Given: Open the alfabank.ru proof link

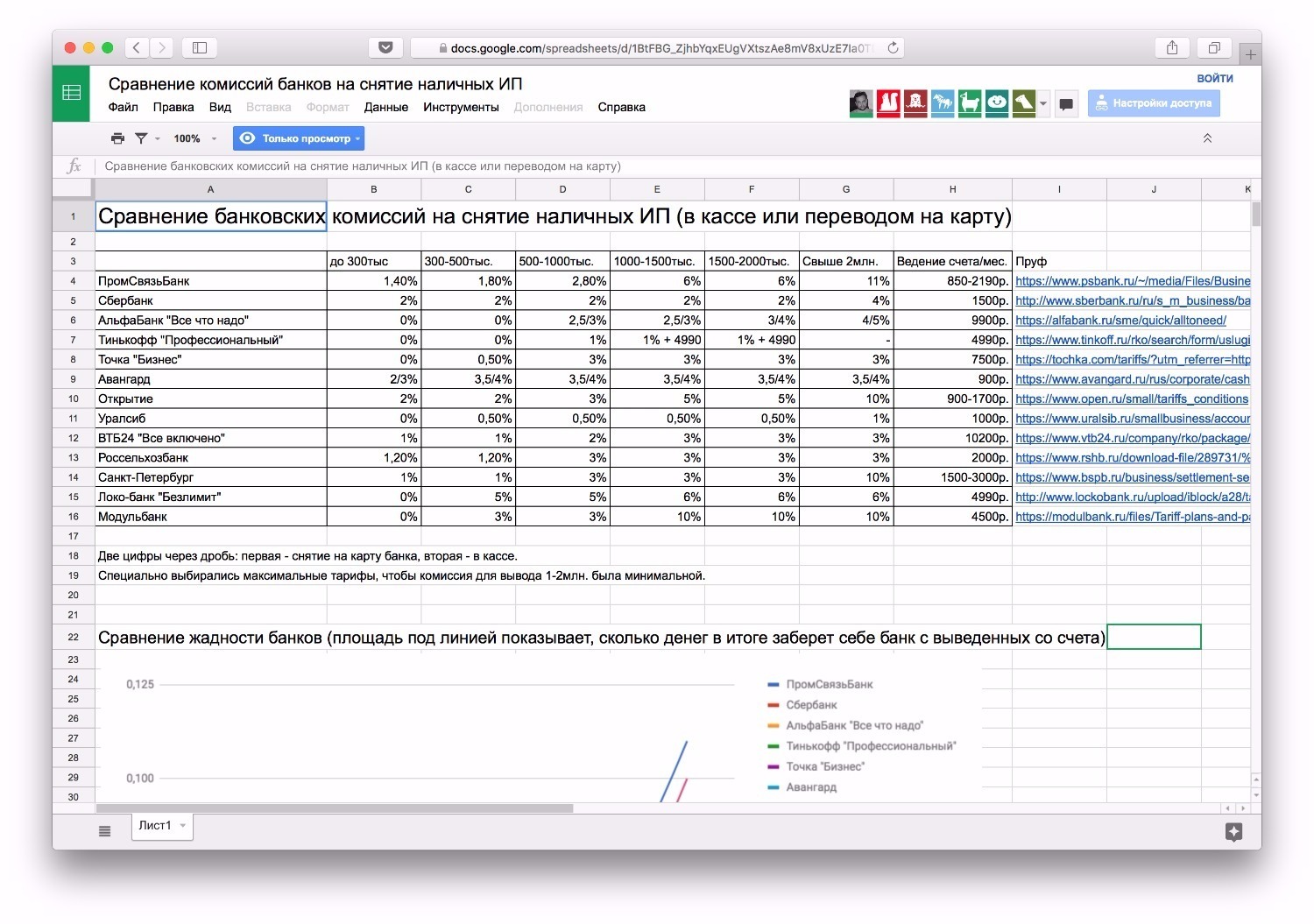Looking at the screenshot, I should point(1120,321).
